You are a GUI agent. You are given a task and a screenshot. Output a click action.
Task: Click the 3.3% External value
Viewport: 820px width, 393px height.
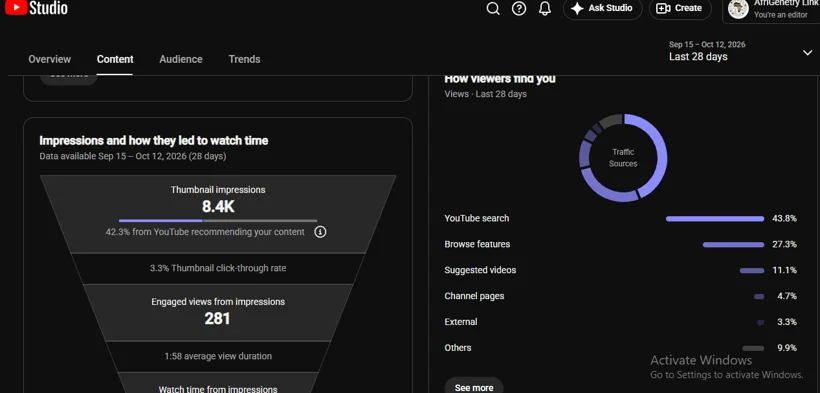[x=787, y=322]
